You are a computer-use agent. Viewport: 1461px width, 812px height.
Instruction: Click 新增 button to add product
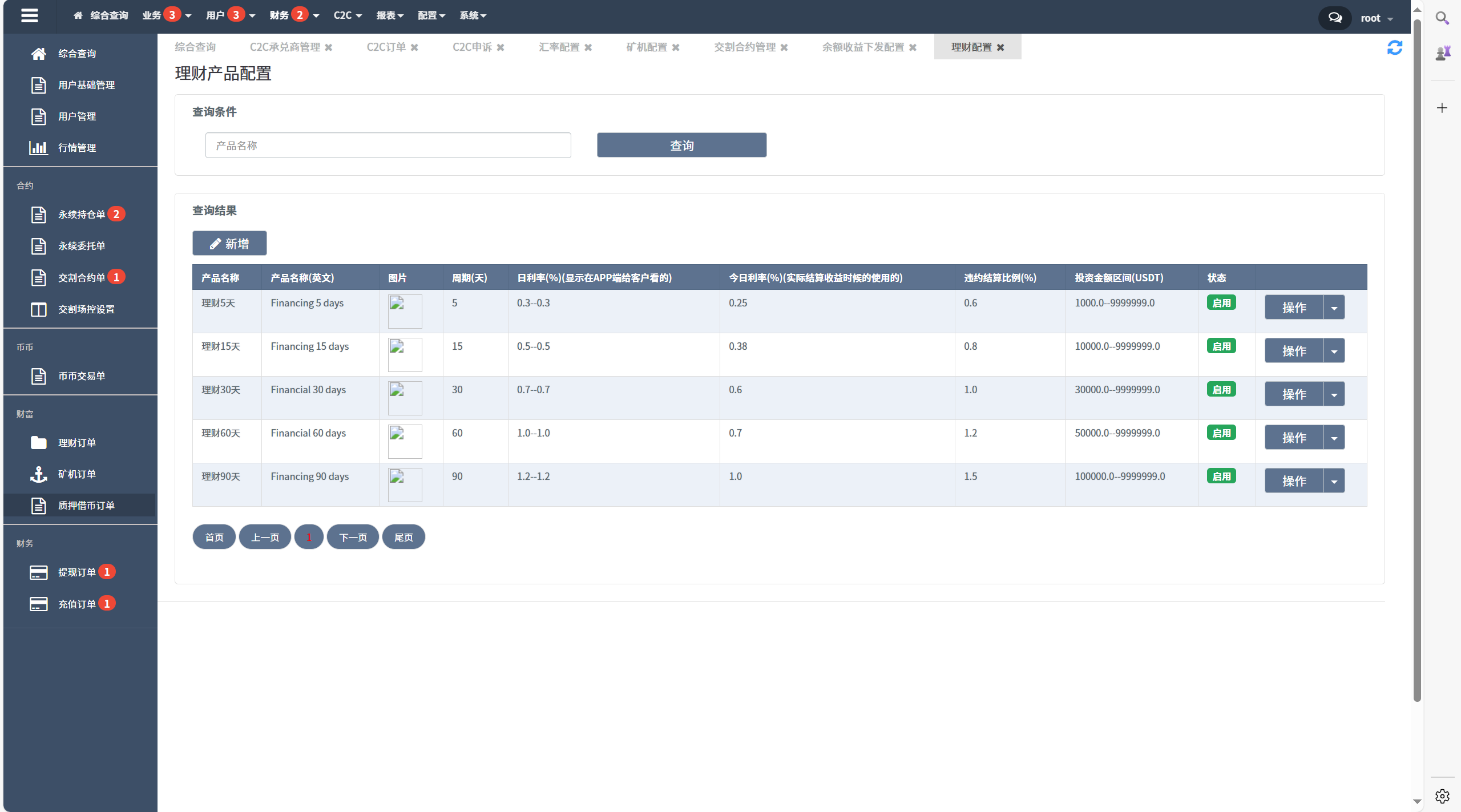(230, 243)
